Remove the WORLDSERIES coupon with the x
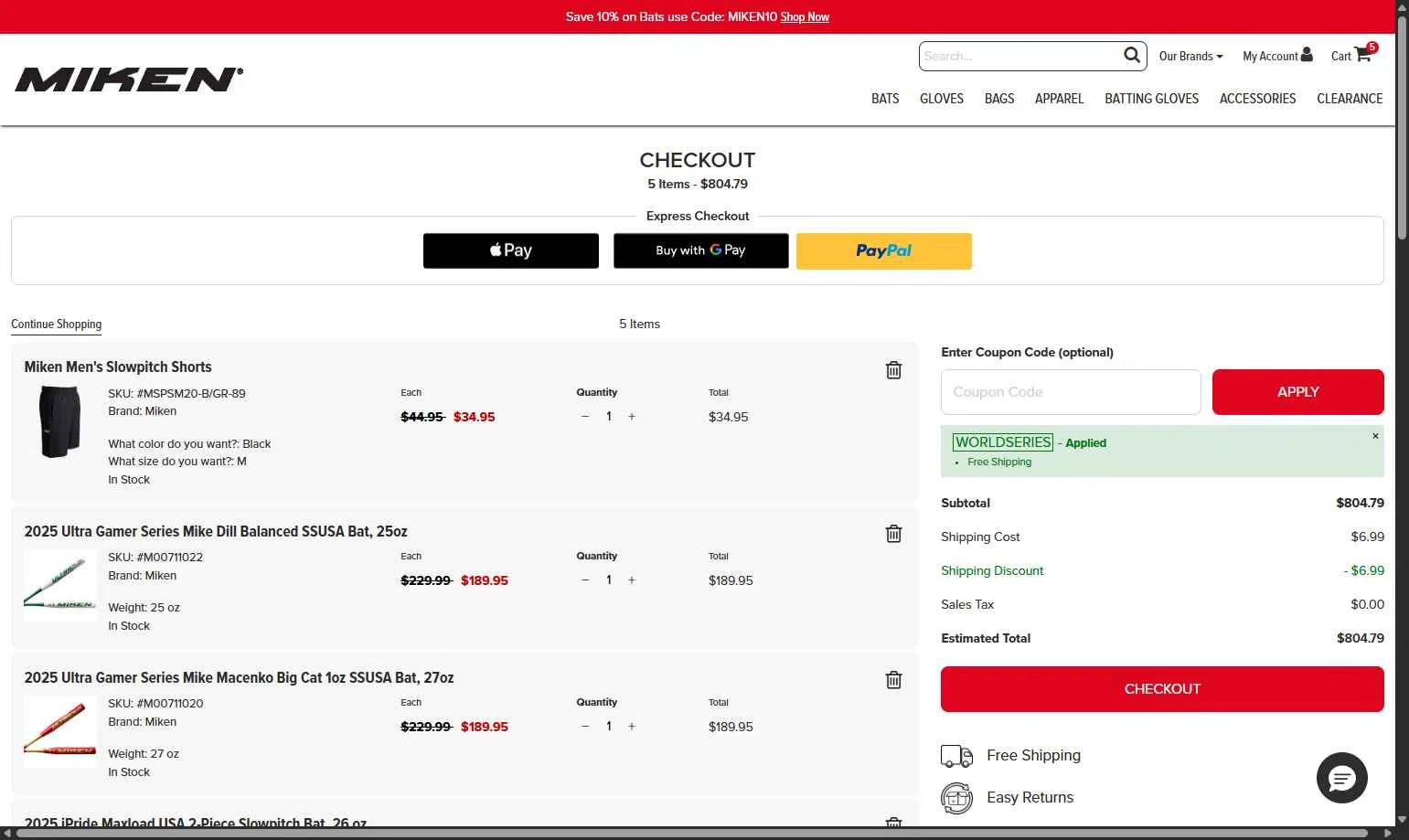The width and height of the screenshot is (1409, 840). (x=1375, y=436)
